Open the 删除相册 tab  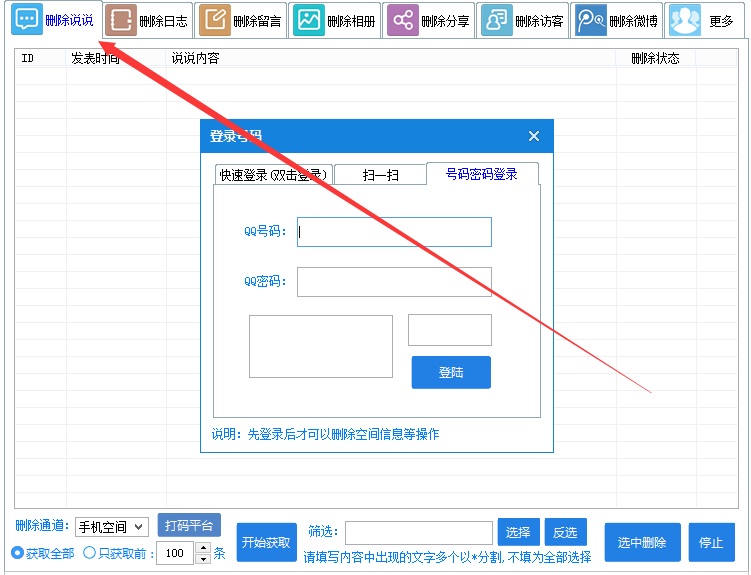[336, 21]
